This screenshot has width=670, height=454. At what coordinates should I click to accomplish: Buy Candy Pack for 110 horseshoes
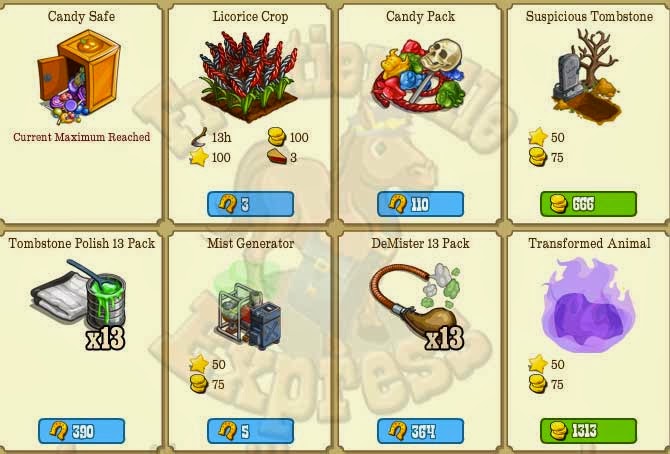click(x=420, y=204)
